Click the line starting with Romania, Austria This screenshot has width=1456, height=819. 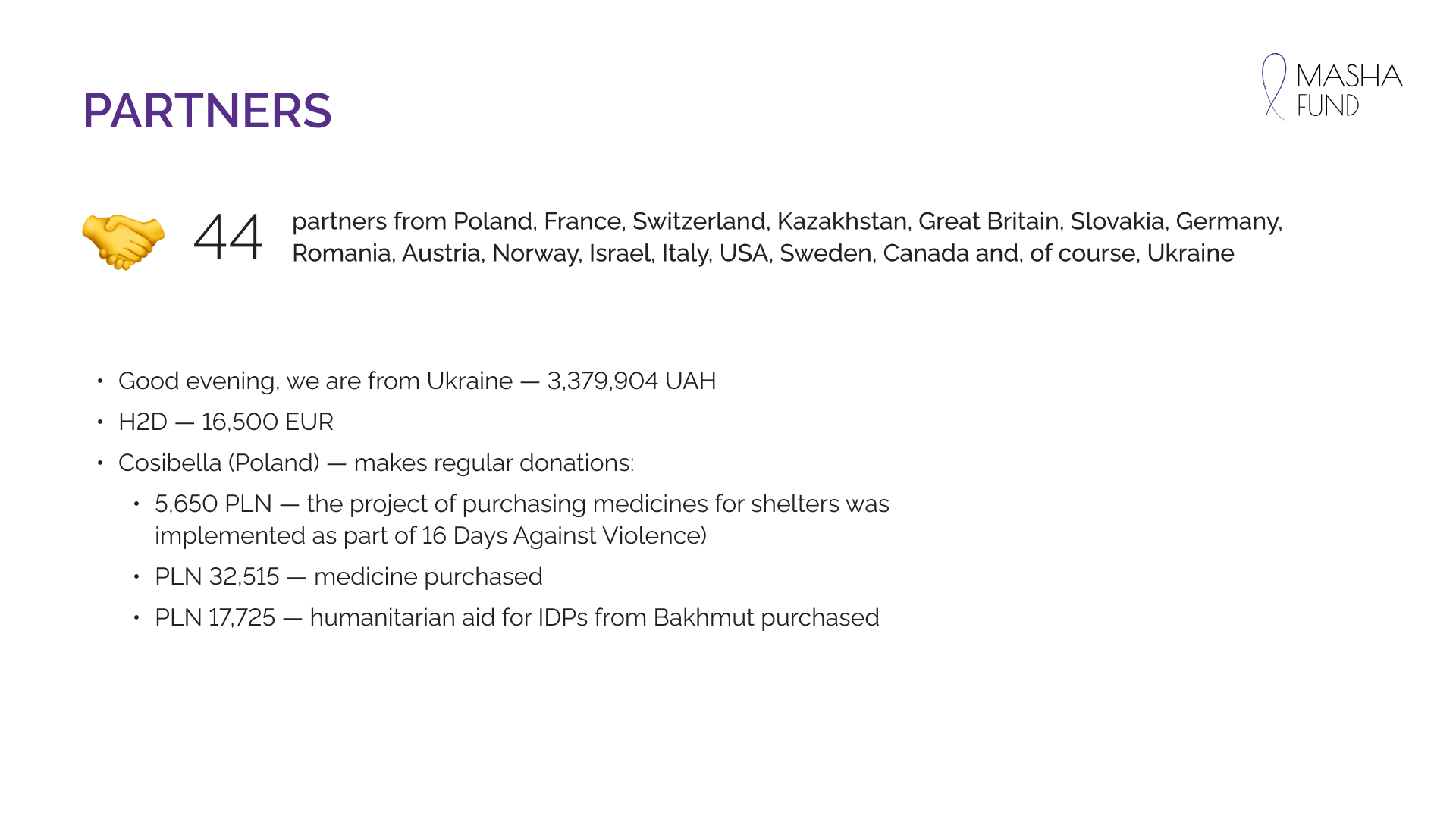[762, 253]
